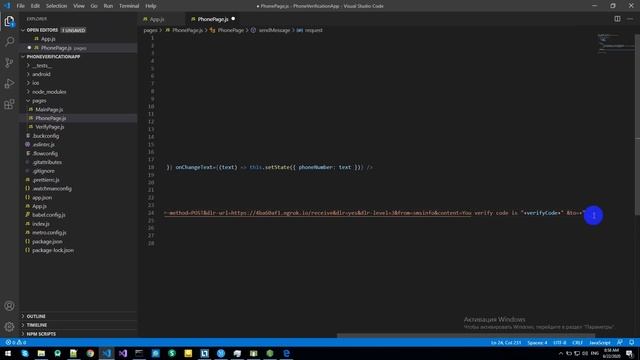The image size is (640, 360).
Task: Open Microsoft Edge from the taskbar
Action: (x=287, y=353)
